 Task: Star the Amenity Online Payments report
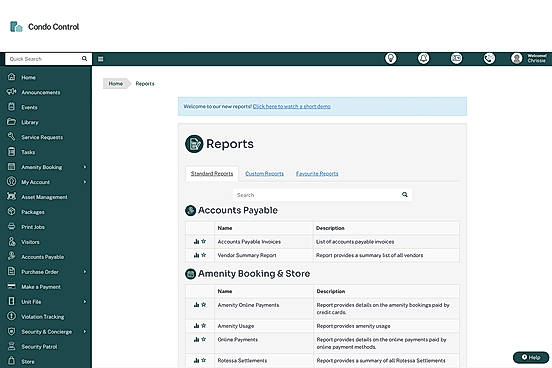[203, 305]
